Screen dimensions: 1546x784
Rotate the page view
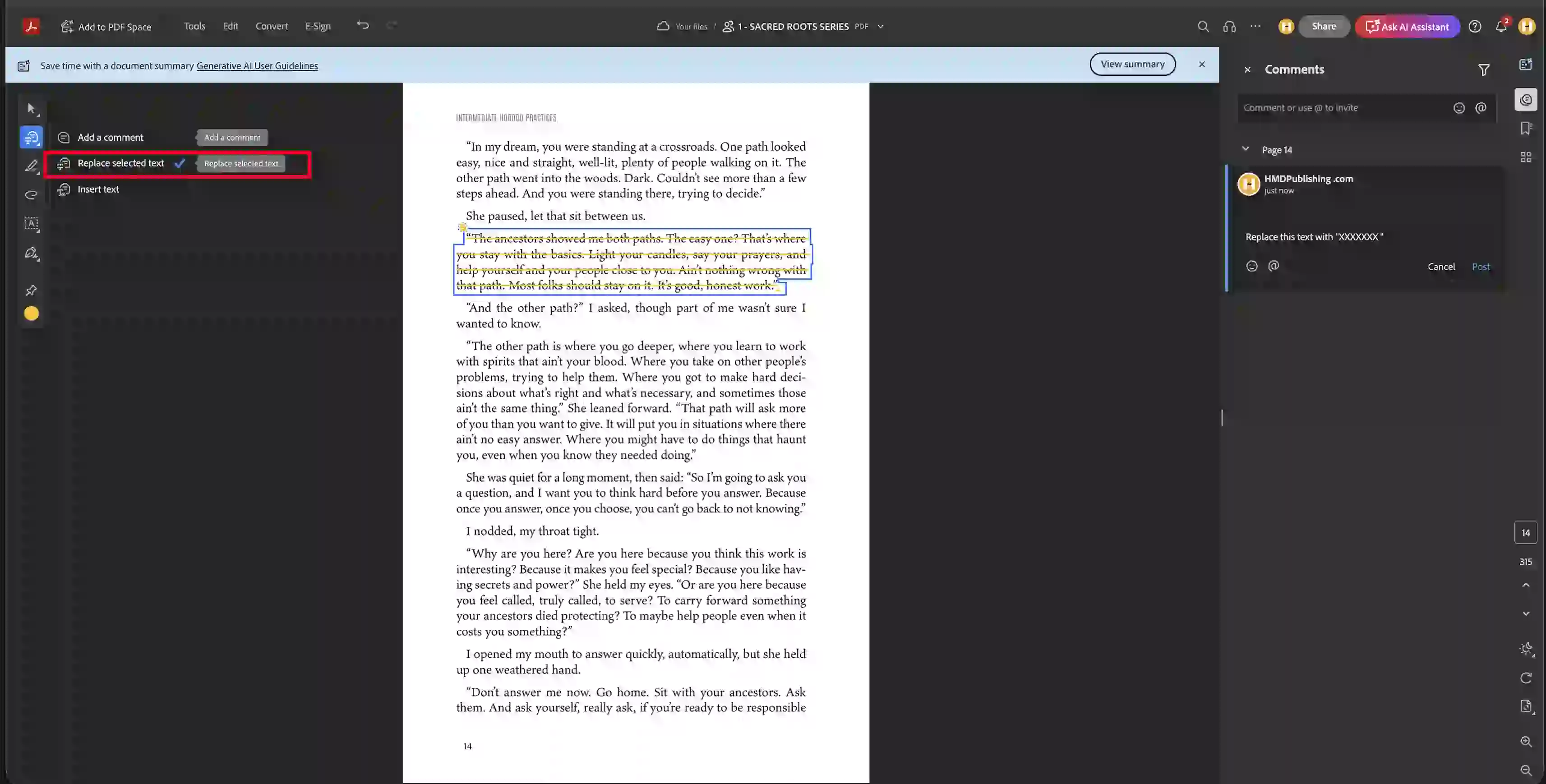(x=1526, y=678)
